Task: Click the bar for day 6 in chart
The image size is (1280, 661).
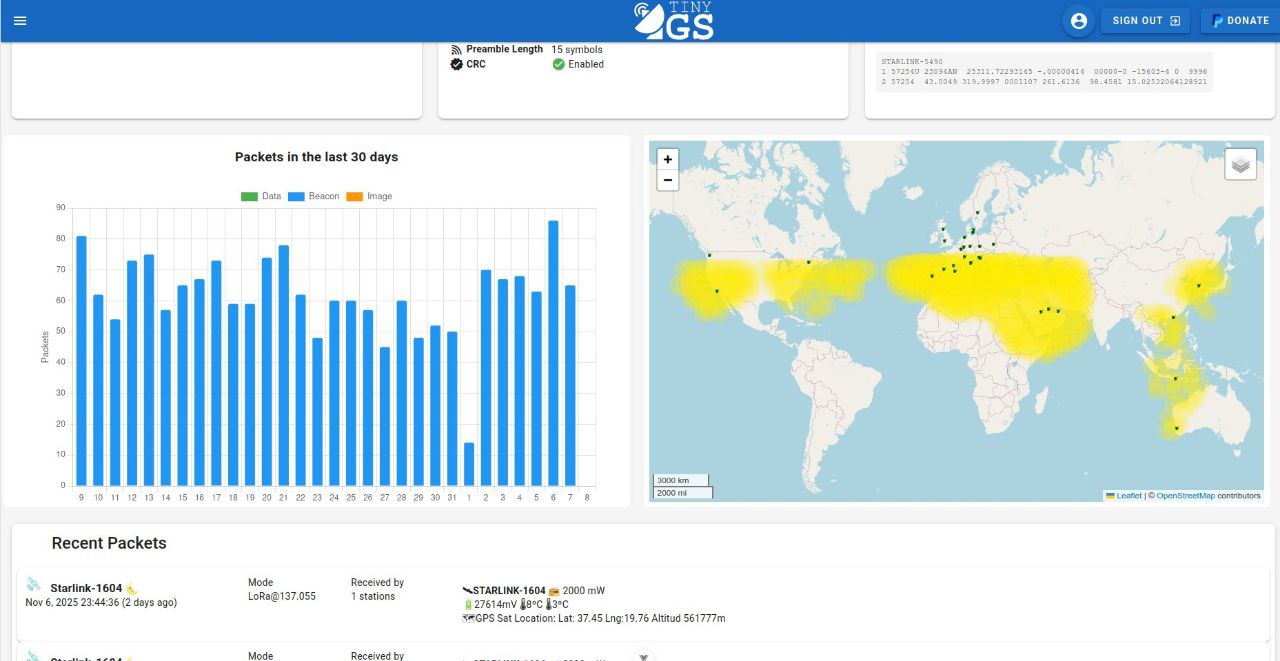Action: click(553, 353)
